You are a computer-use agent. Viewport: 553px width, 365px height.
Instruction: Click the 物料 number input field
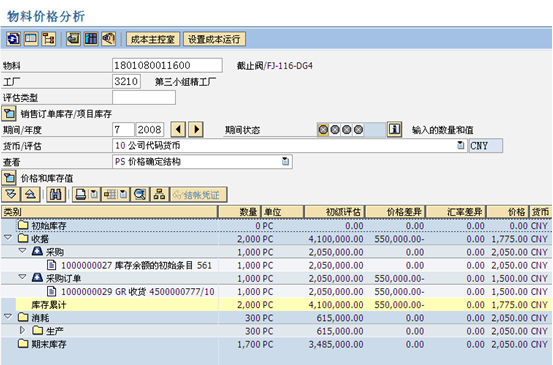point(168,65)
